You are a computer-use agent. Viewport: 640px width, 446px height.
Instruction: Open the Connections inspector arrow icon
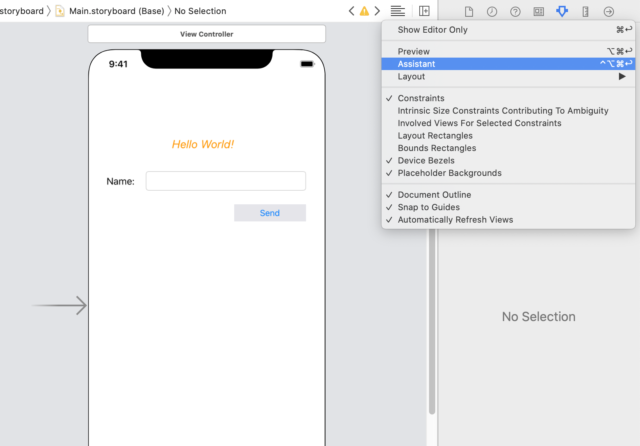[609, 11]
